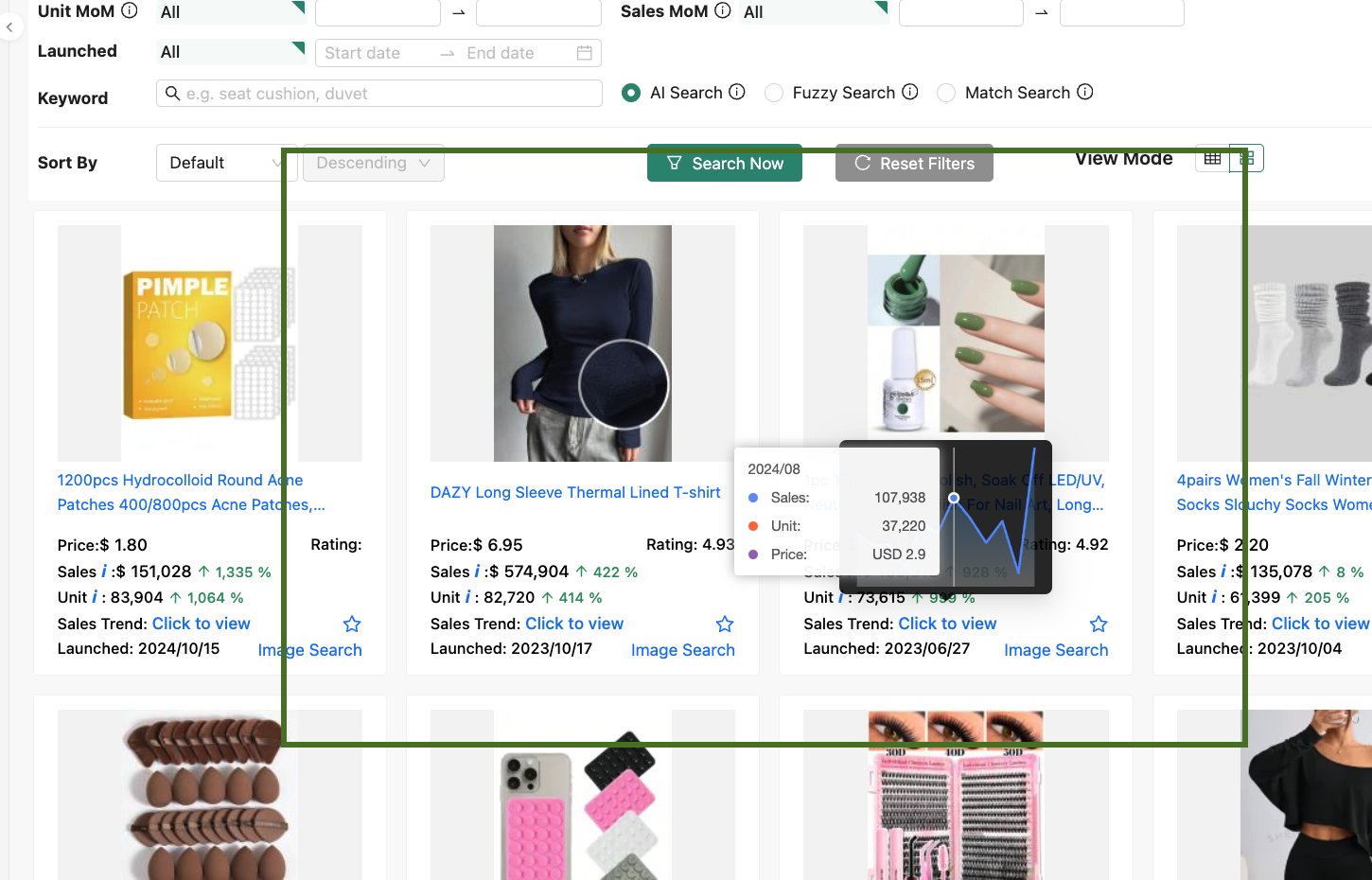Open Image Search for the acne patches product

tap(309, 649)
